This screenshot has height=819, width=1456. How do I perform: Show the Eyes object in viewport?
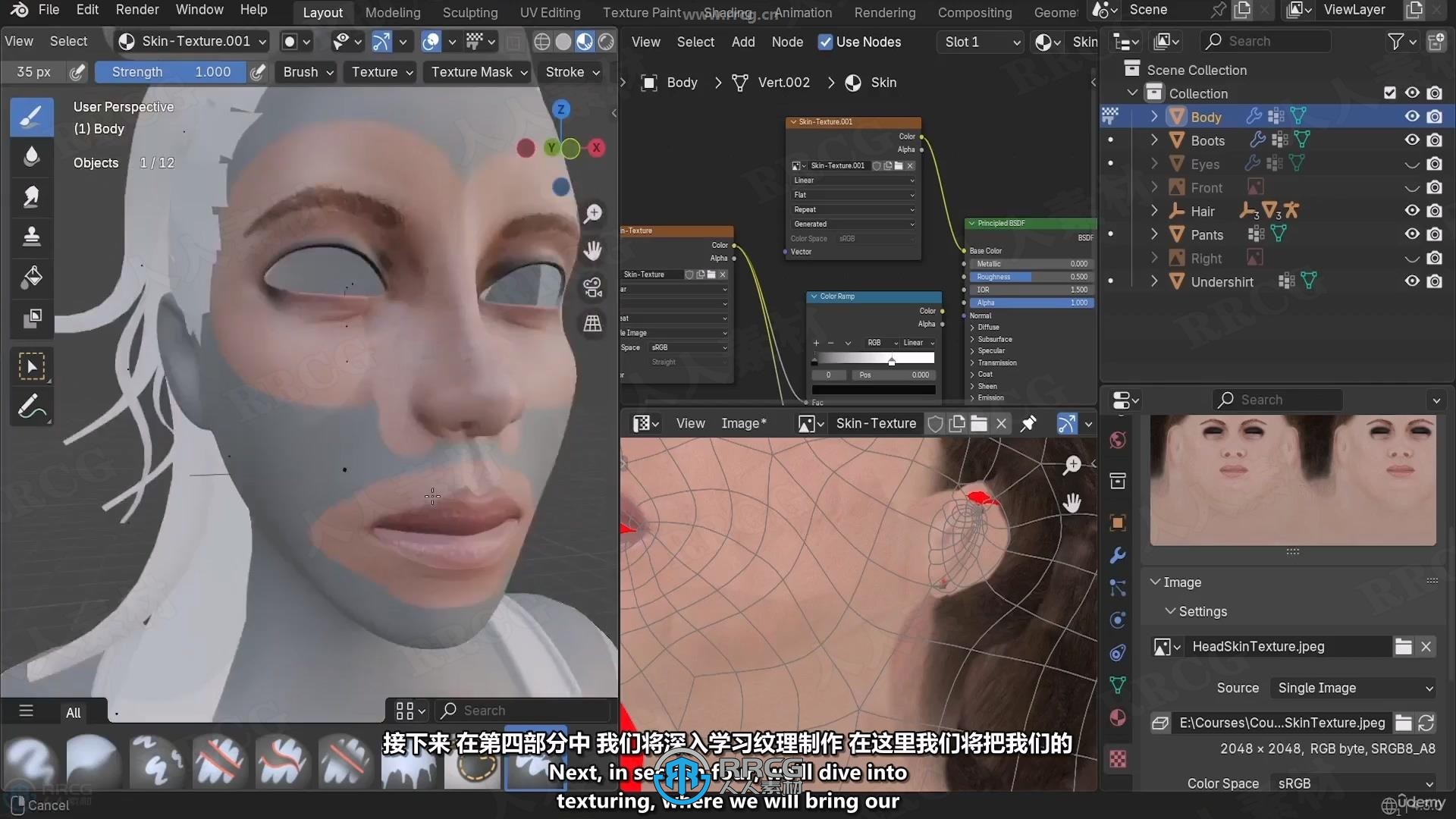pyautogui.click(x=1412, y=164)
